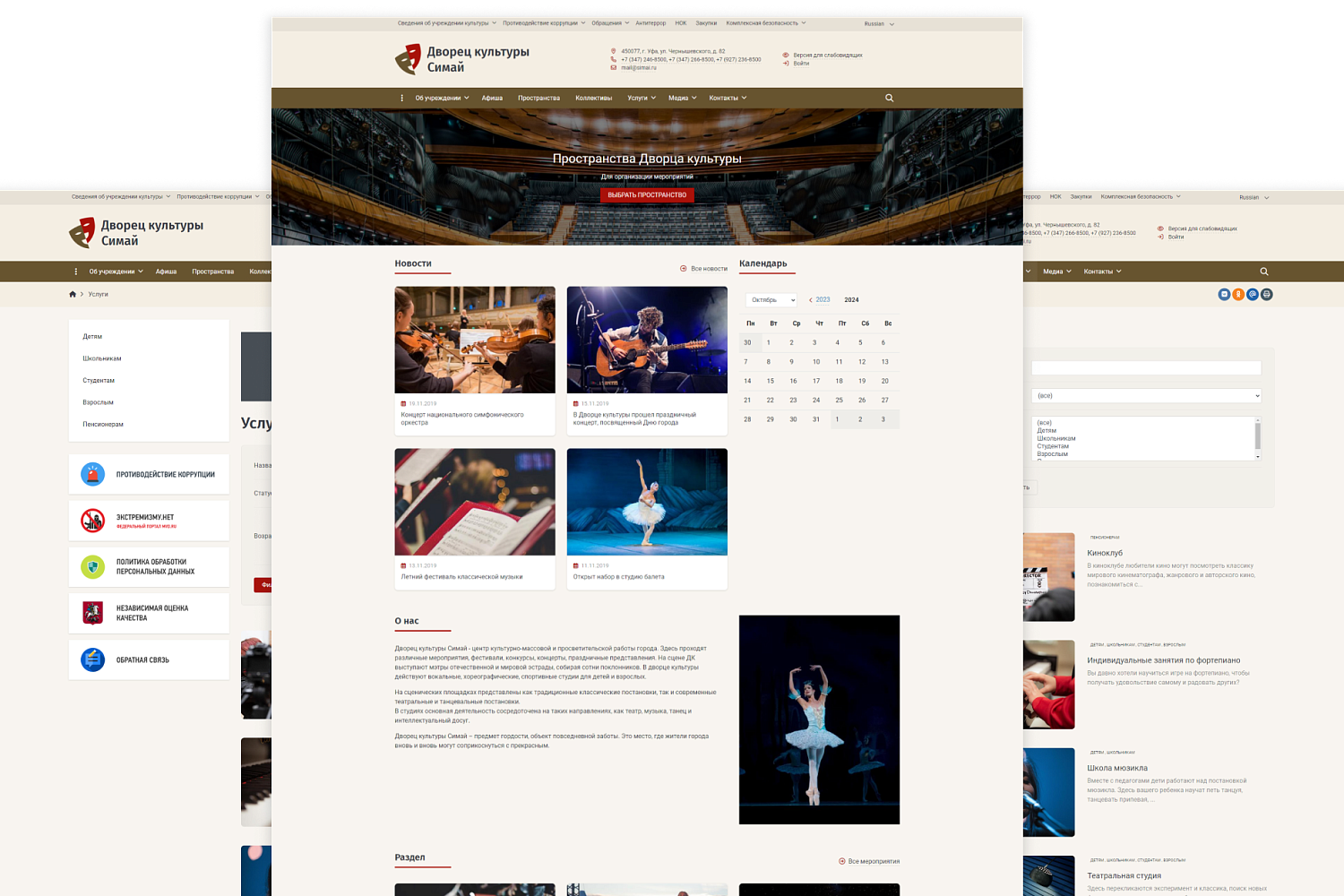Share via the orange Odnoklassniki icon
Screen dimensions: 1344x896
tap(1238, 294)
